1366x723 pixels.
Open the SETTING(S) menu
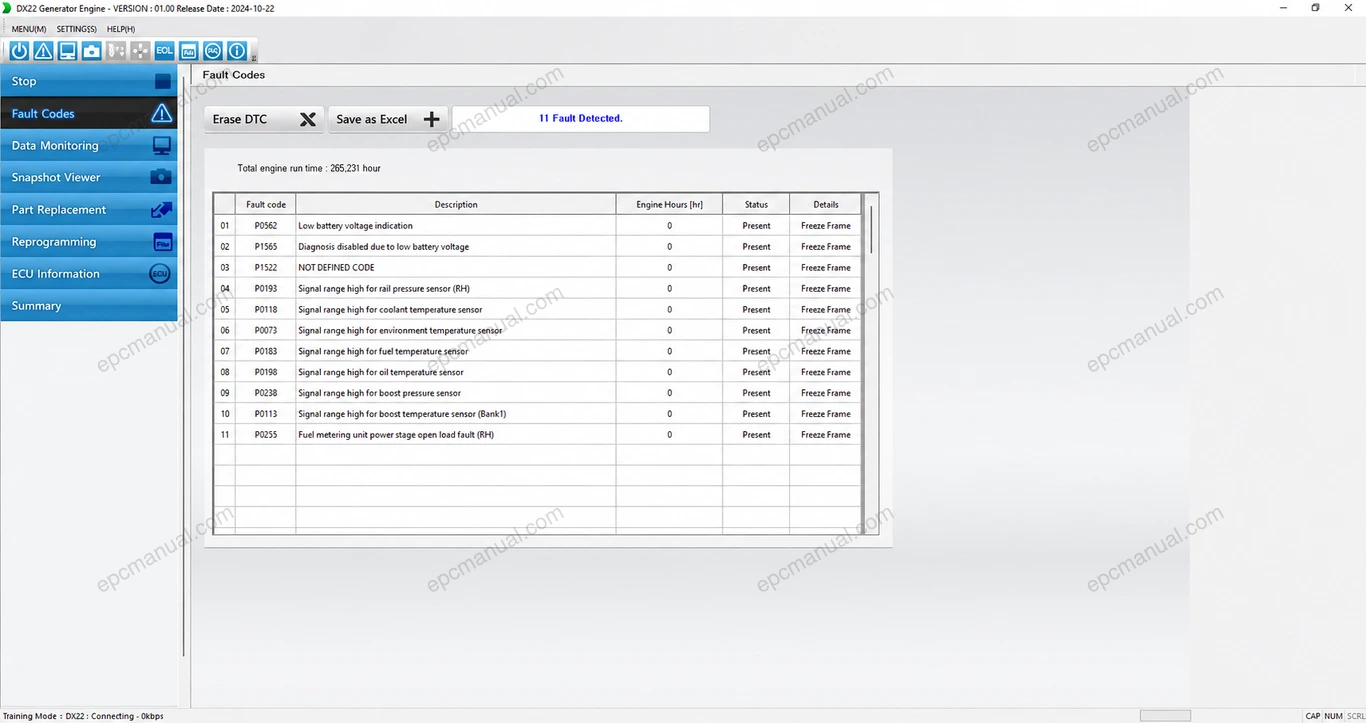click(x=77, y=29)
